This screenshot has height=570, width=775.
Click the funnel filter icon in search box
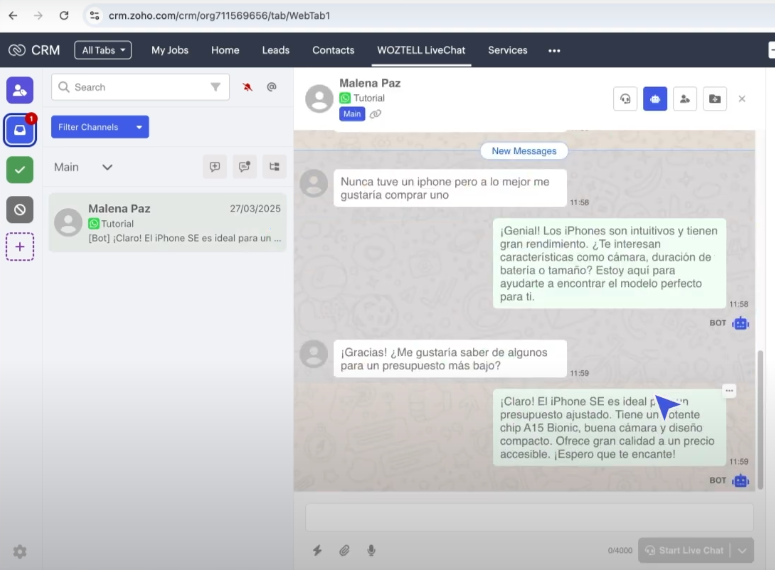pyautogui.click(x=215, y=87)
